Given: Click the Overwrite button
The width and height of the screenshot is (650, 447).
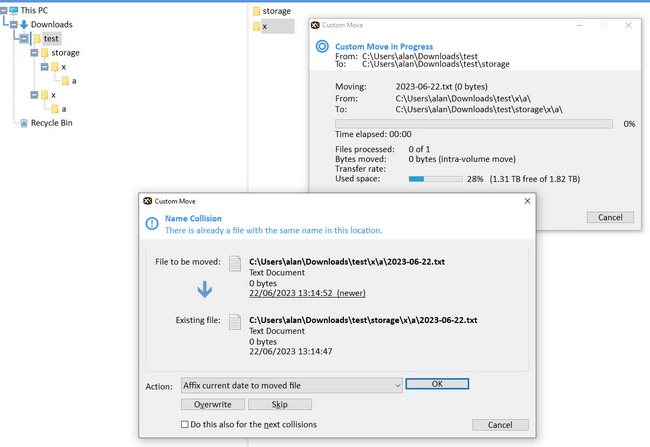Looking at the screenshot, I should 213,404.
